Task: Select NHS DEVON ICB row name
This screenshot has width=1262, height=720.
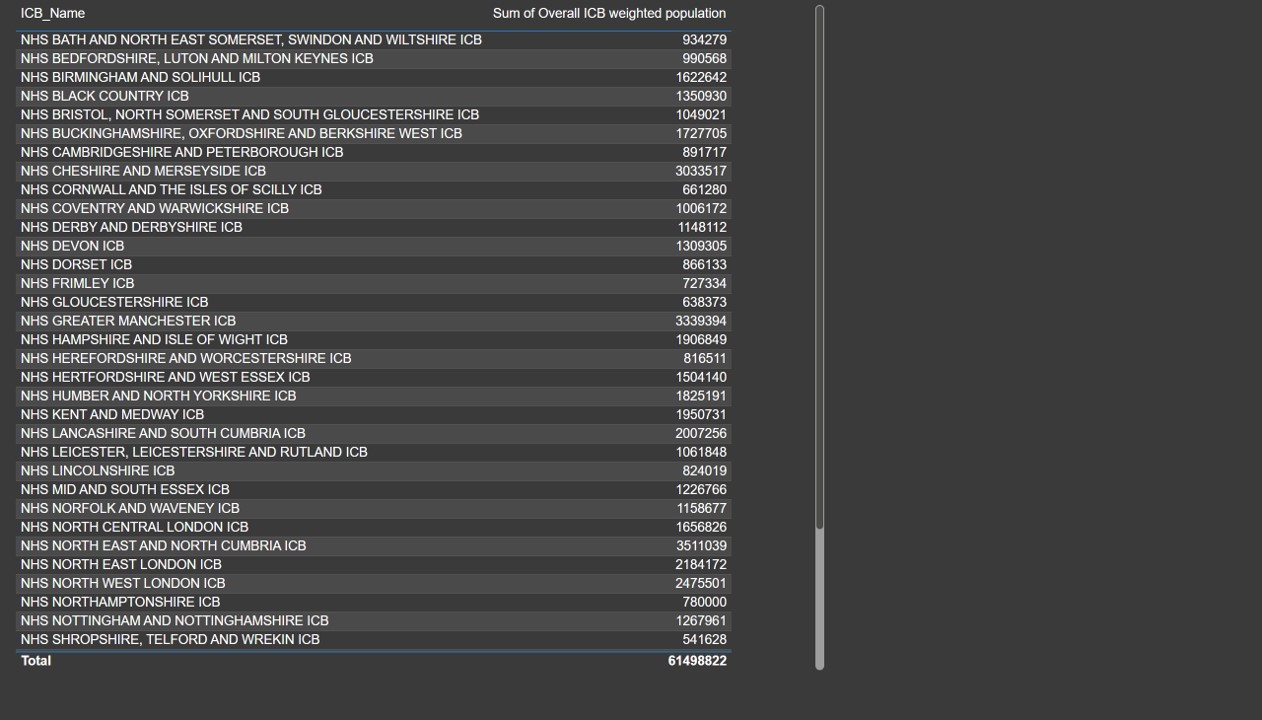Action: click(72, 246)
